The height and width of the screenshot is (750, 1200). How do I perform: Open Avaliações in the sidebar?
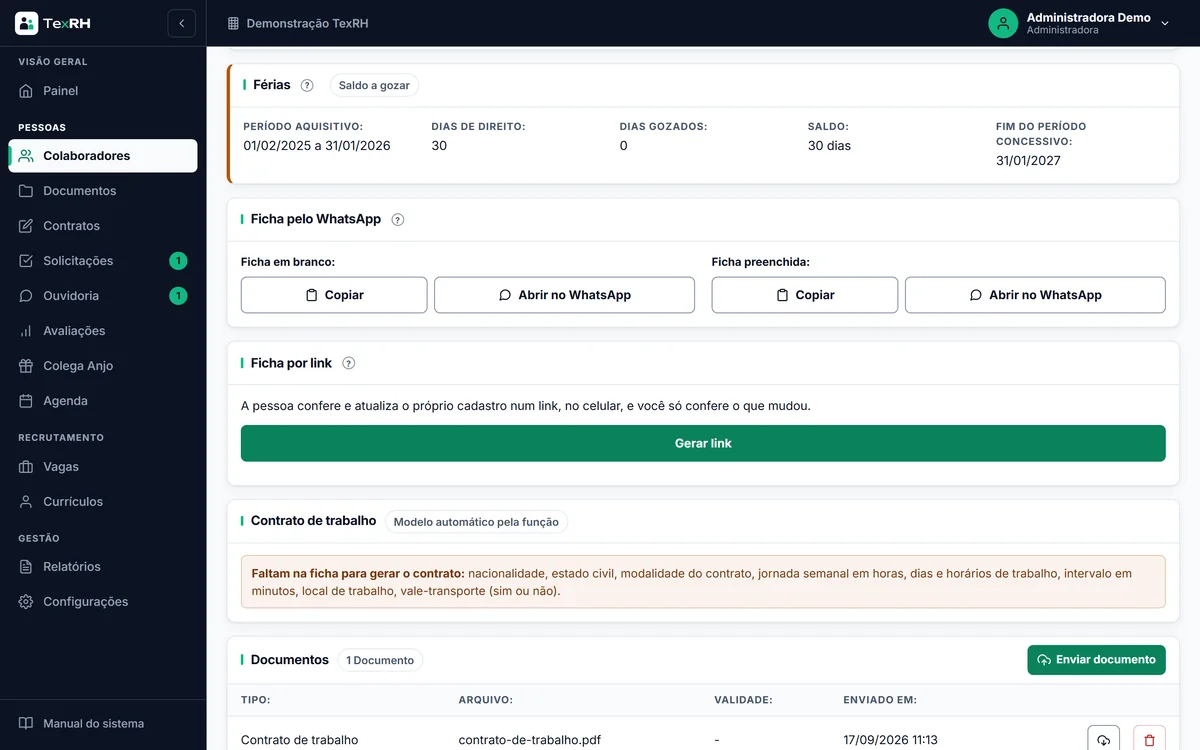tap(103, 331)
